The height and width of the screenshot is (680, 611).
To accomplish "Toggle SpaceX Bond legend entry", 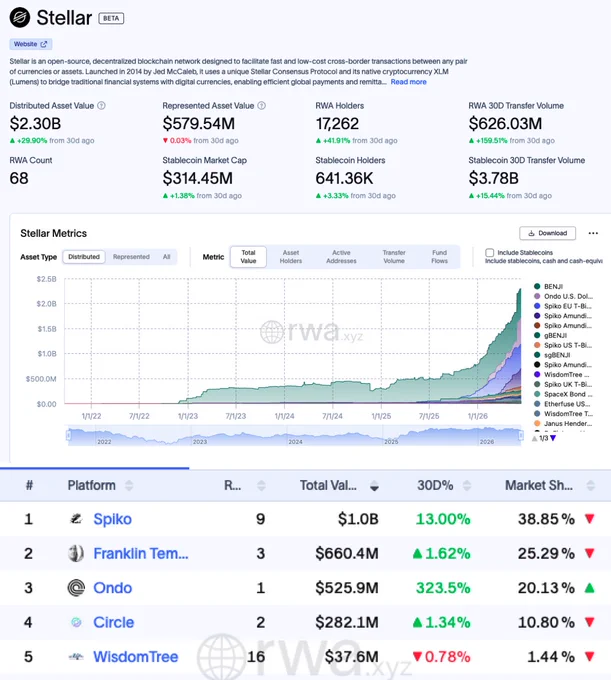I will 563,394.
